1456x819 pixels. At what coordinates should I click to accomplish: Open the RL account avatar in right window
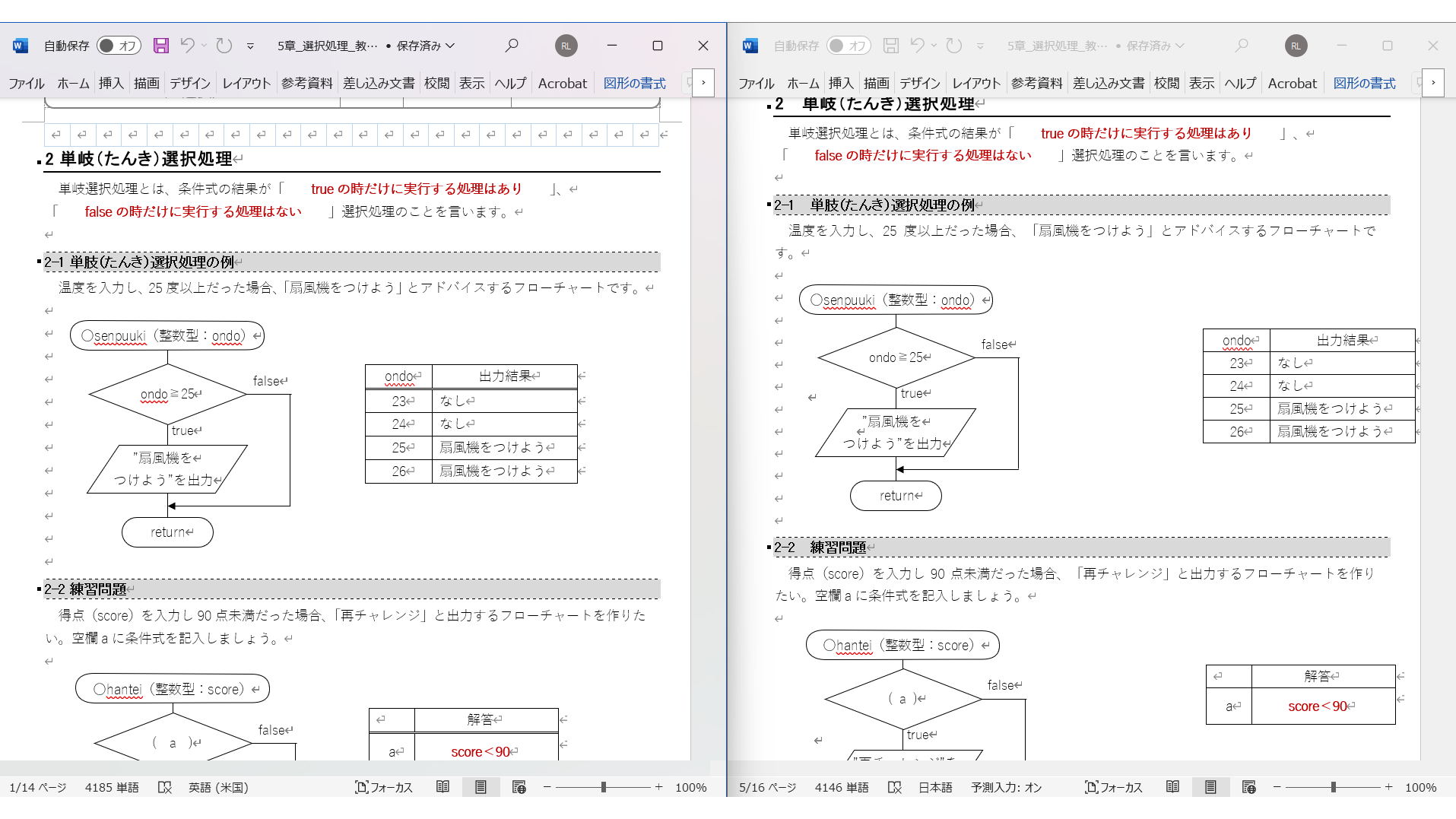1296,46
